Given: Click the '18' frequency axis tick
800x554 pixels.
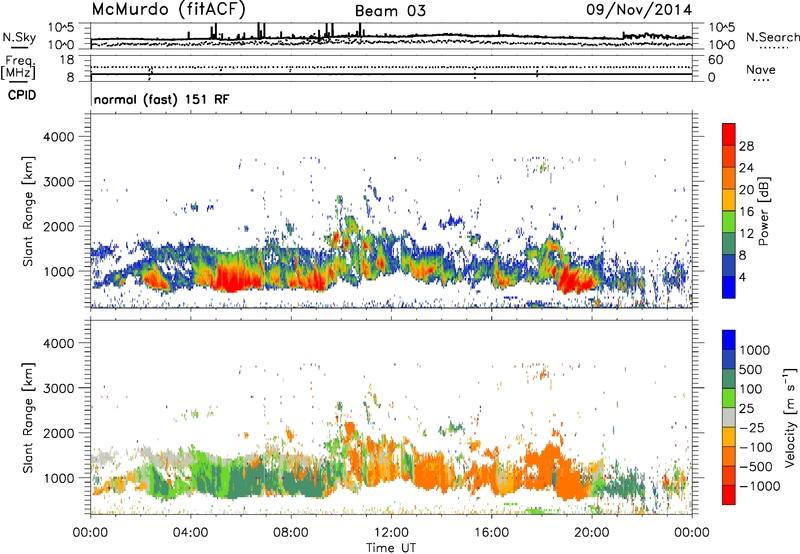Looking at the screenshot, I should [x=67, y=60].
